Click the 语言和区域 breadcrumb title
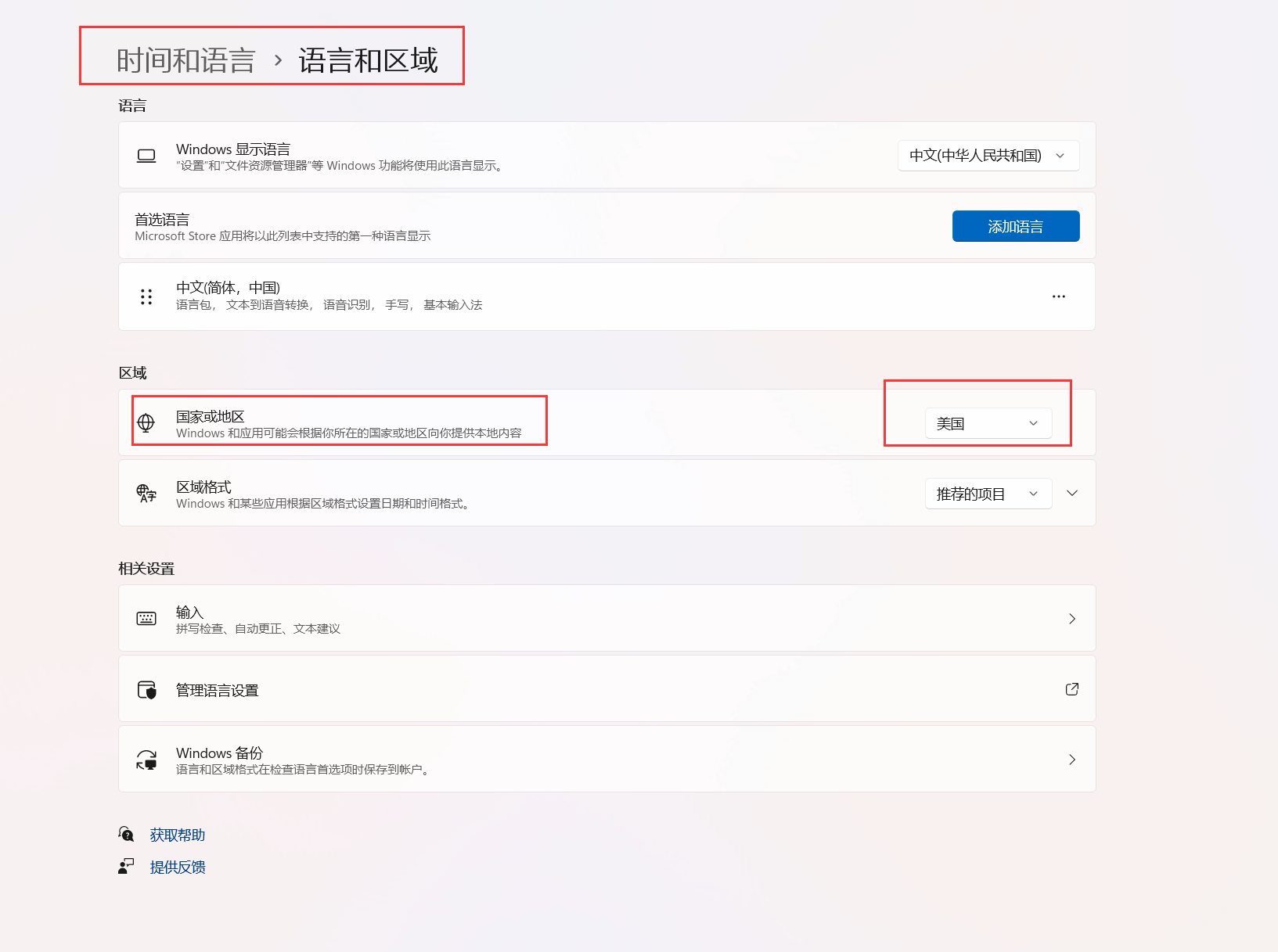 pos(368,60)
